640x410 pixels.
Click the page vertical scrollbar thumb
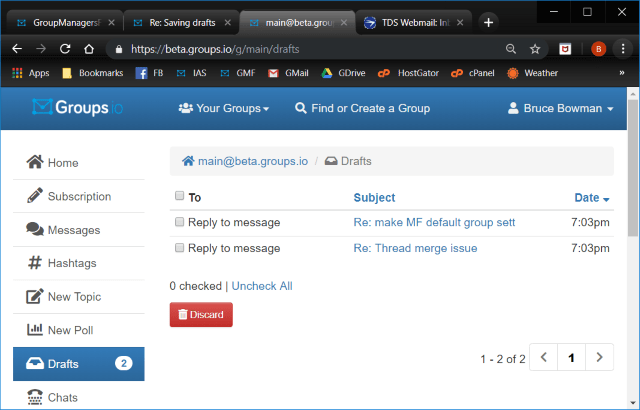(633, 168)
